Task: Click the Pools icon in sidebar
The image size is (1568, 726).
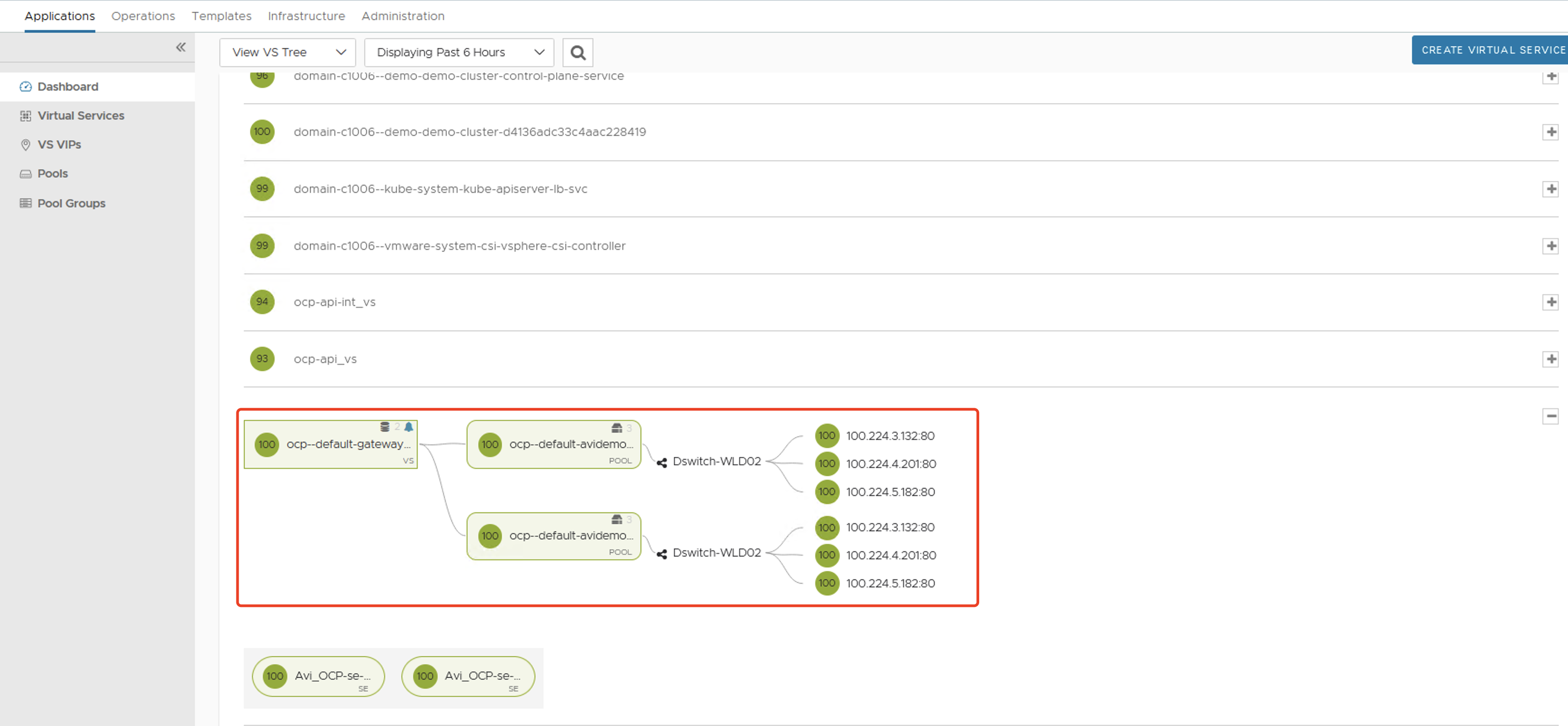Action: (25, 174)
